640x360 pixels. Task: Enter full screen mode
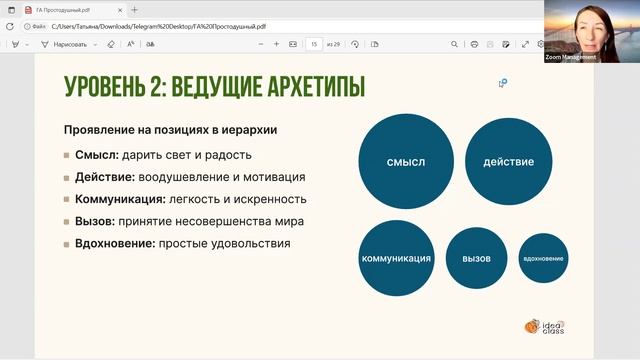click(x=525, y=44)
